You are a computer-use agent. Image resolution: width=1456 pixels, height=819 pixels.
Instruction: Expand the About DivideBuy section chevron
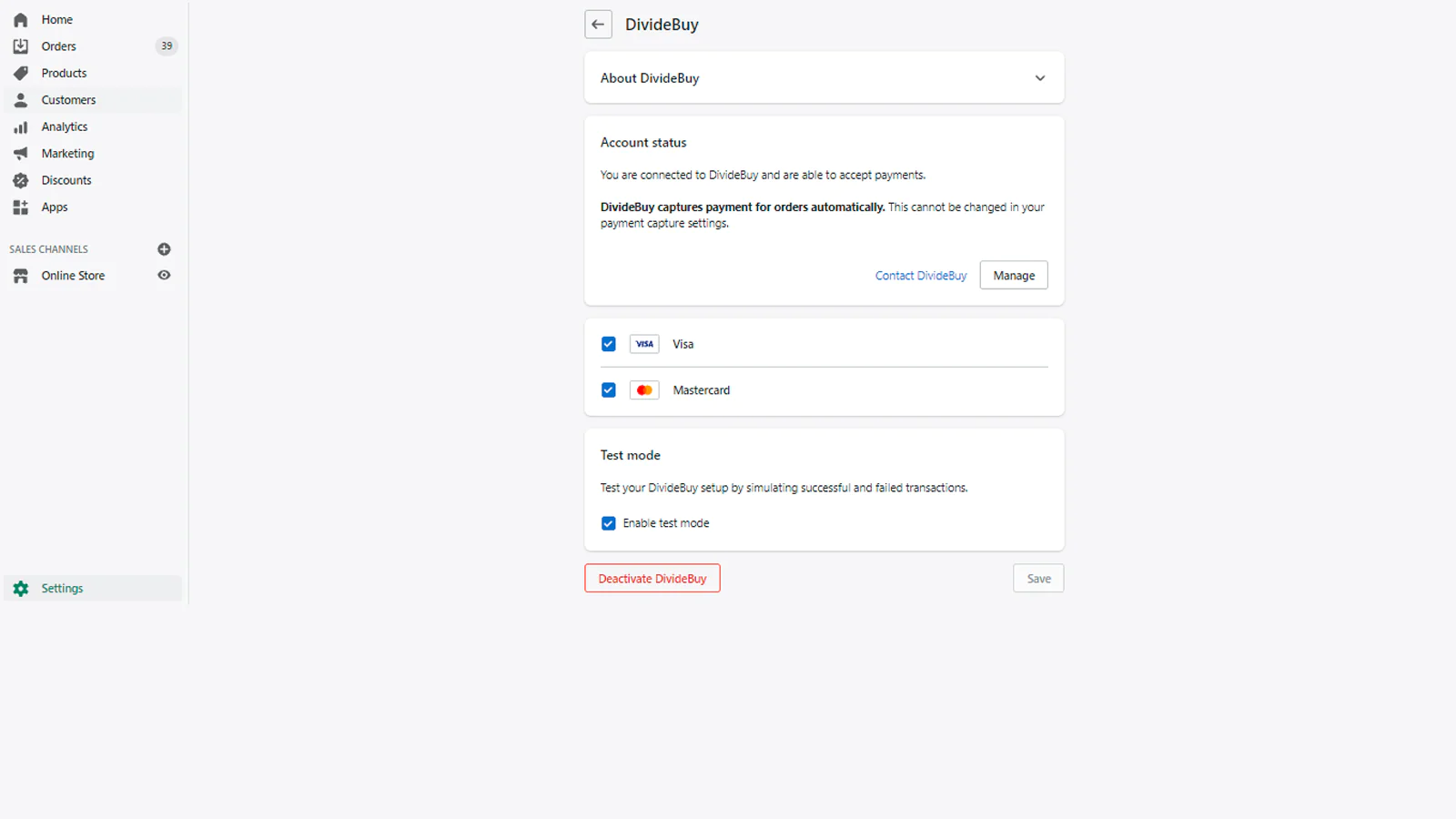(x=1040, y=78)
